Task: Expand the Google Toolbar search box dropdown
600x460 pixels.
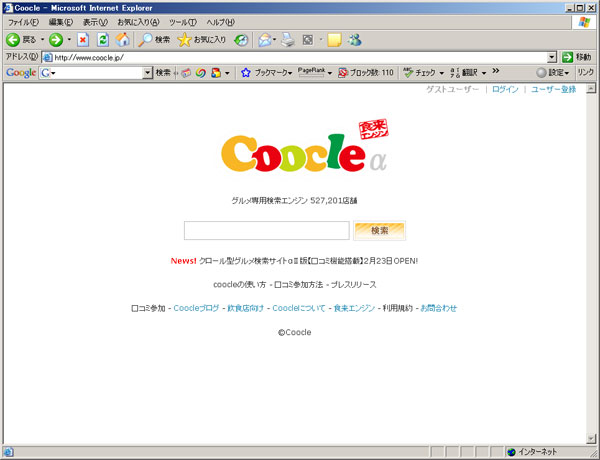Action: (x=147, y=73)
